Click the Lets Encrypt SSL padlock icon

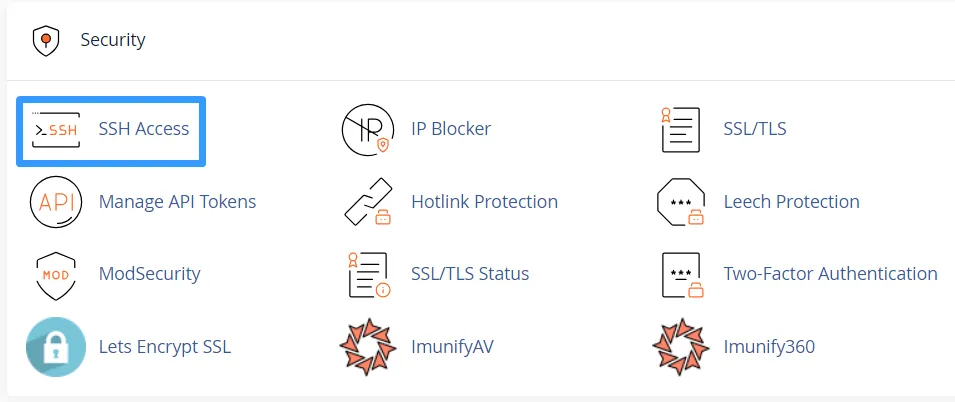point(55,347)
